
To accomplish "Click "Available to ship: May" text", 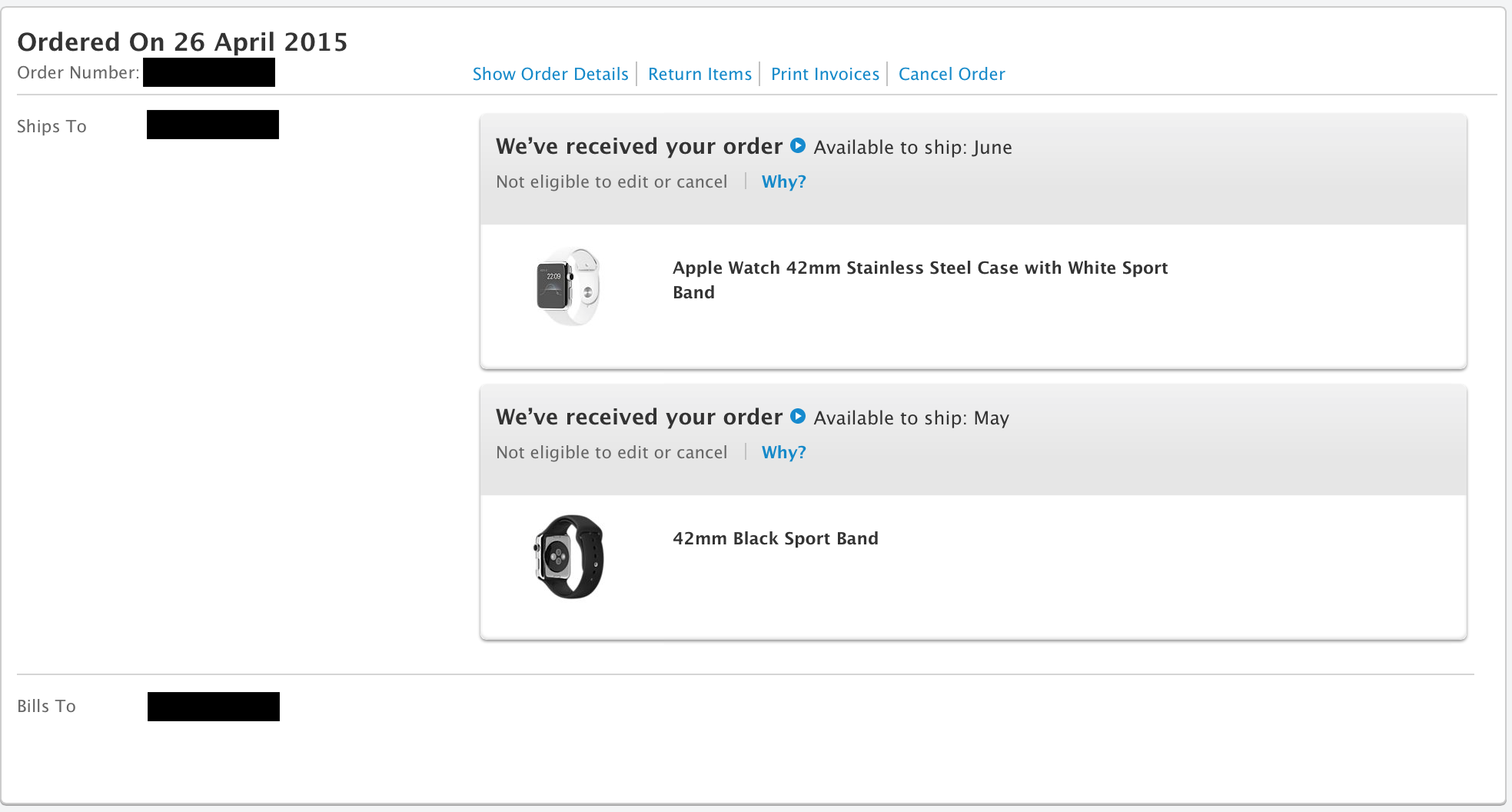I will pyautogui.click(x=911, y=418).
